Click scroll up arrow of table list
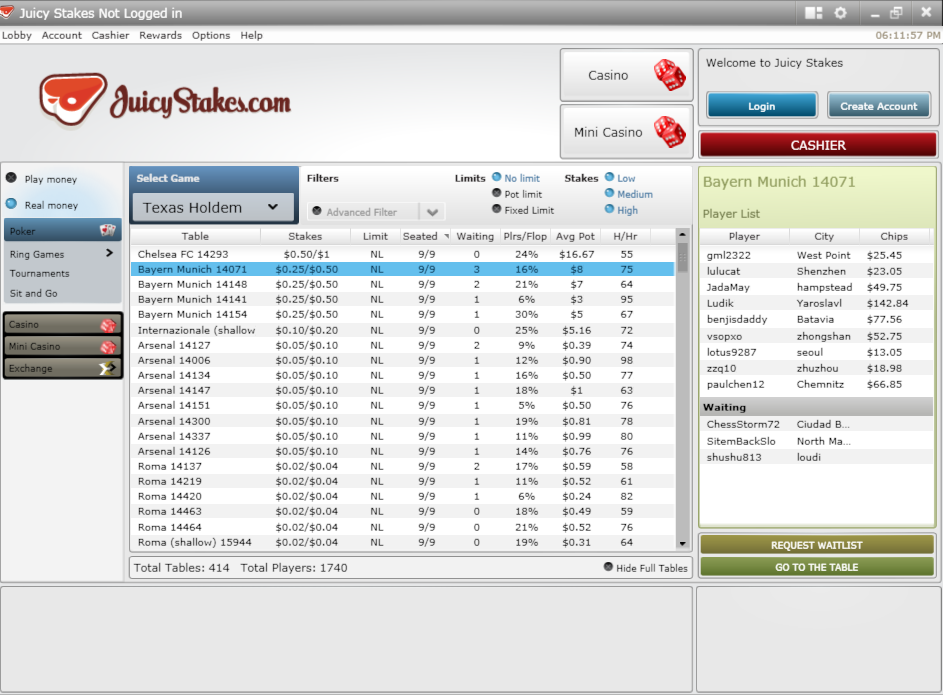Image resolution: width=943 pixels, height=695 pixels. [682, 234]
